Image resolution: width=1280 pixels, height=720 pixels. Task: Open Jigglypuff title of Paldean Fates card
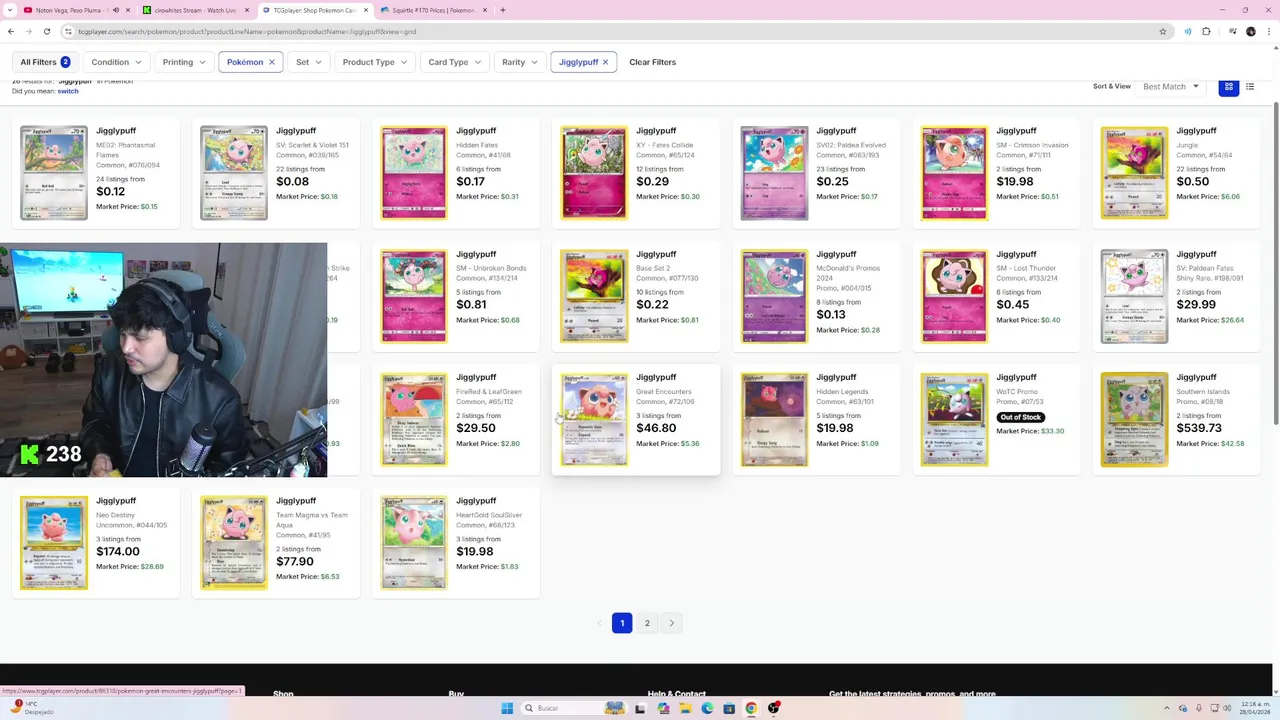click(1196, 254)
